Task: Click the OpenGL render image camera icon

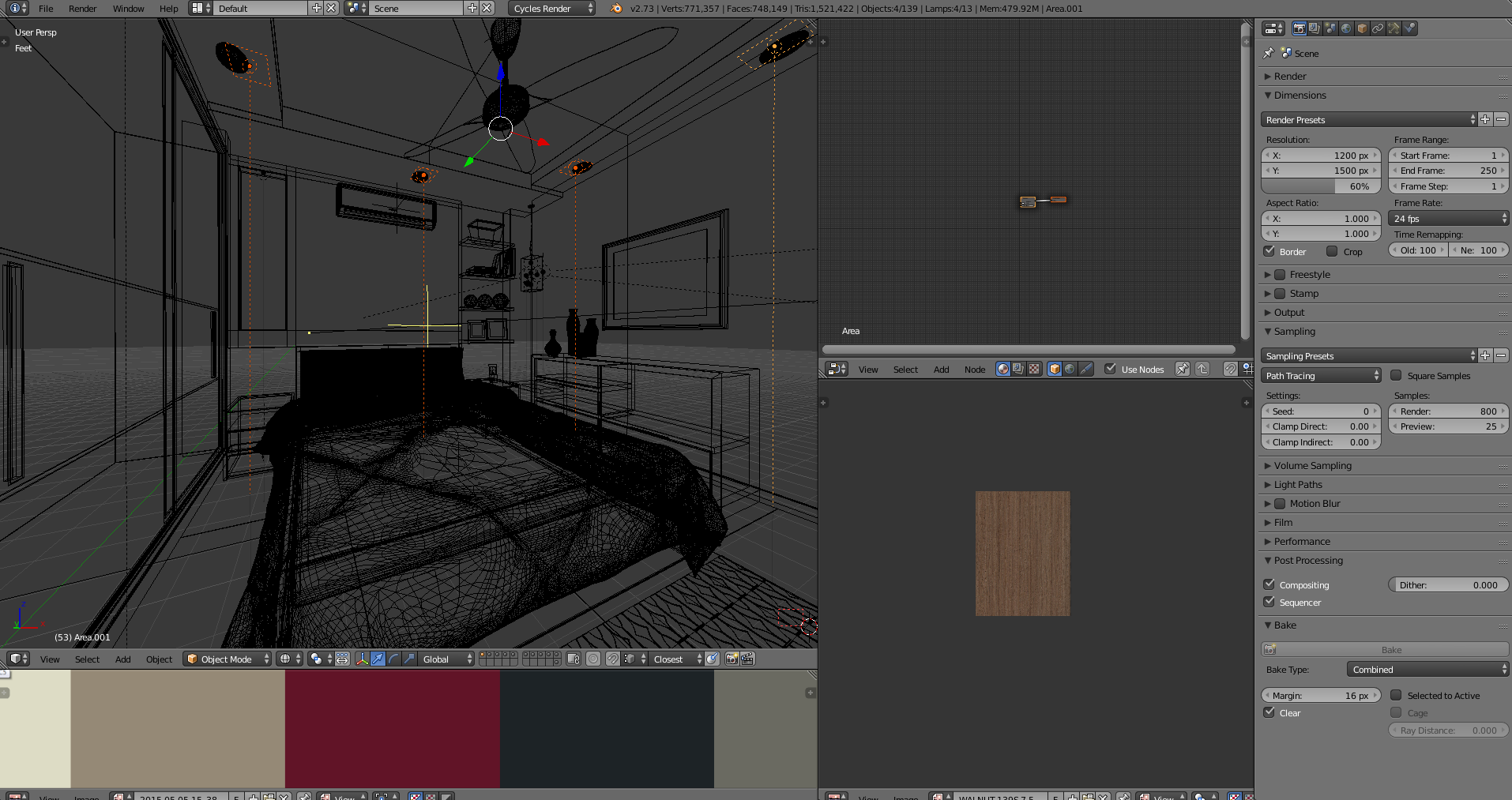Action: 732,659
